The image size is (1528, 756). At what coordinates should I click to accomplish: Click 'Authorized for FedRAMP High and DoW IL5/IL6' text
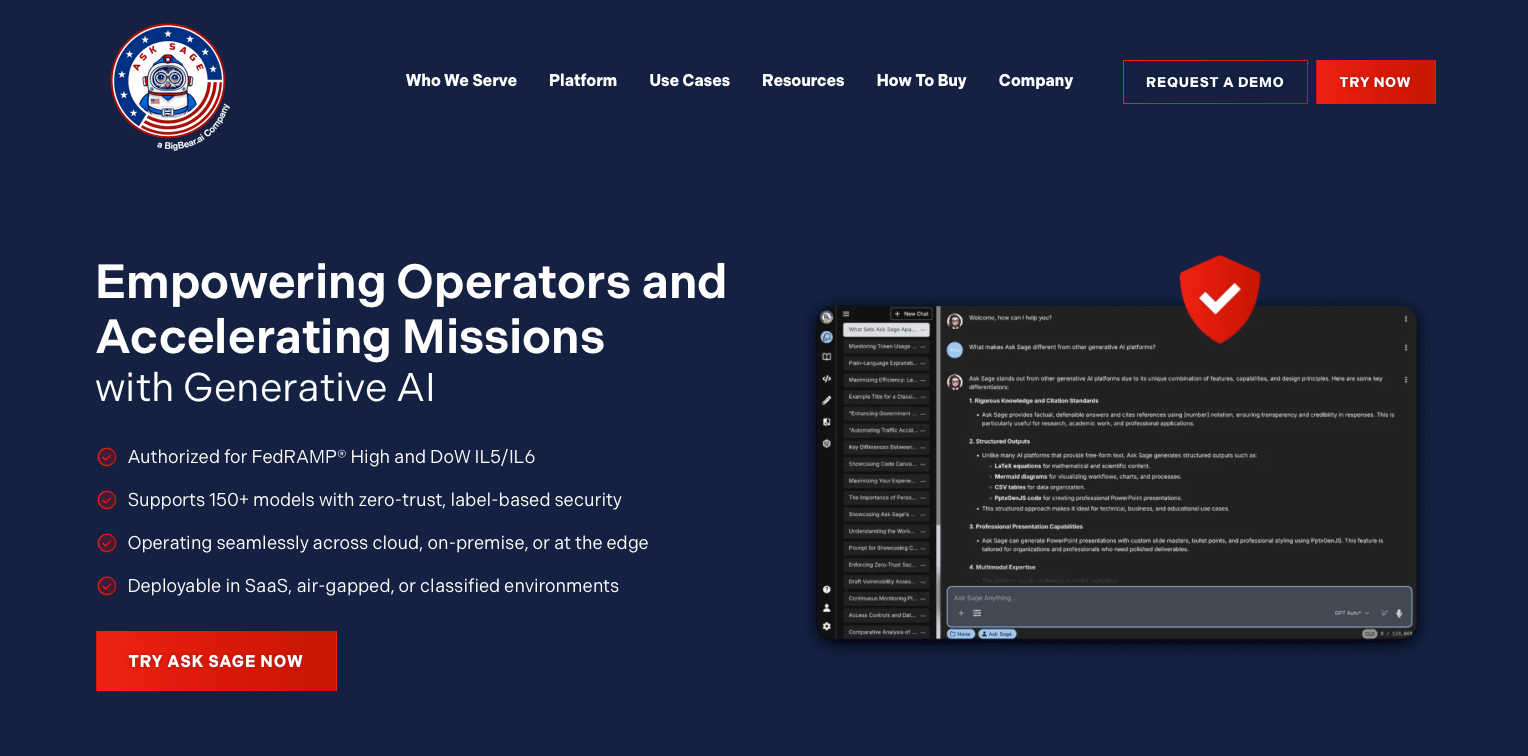tap(332, 457)
